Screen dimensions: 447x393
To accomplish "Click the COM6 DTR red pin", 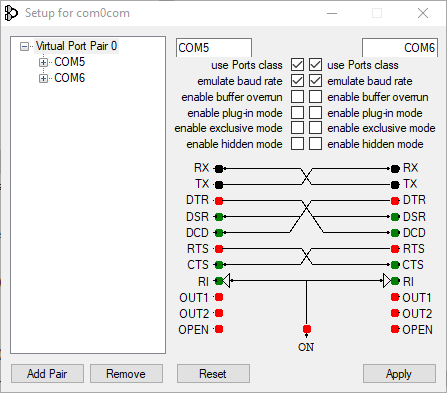I will [x=395, y=201].
